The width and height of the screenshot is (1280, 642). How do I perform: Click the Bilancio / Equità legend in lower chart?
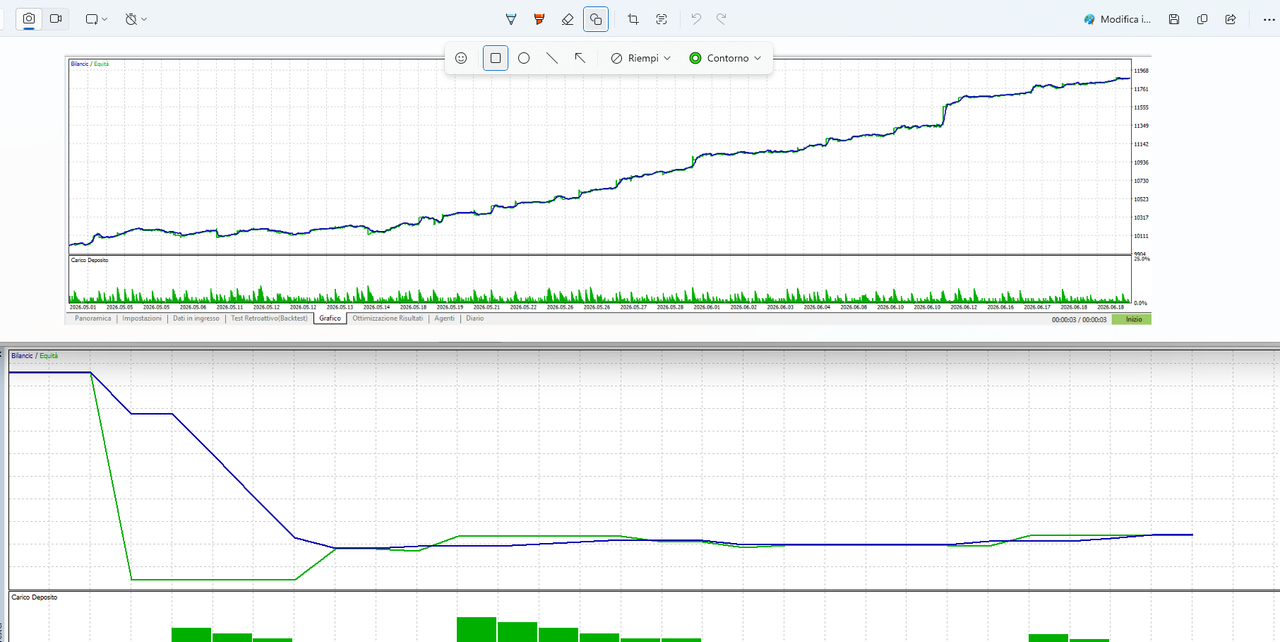pyautogui.click(x=35, y=356)
